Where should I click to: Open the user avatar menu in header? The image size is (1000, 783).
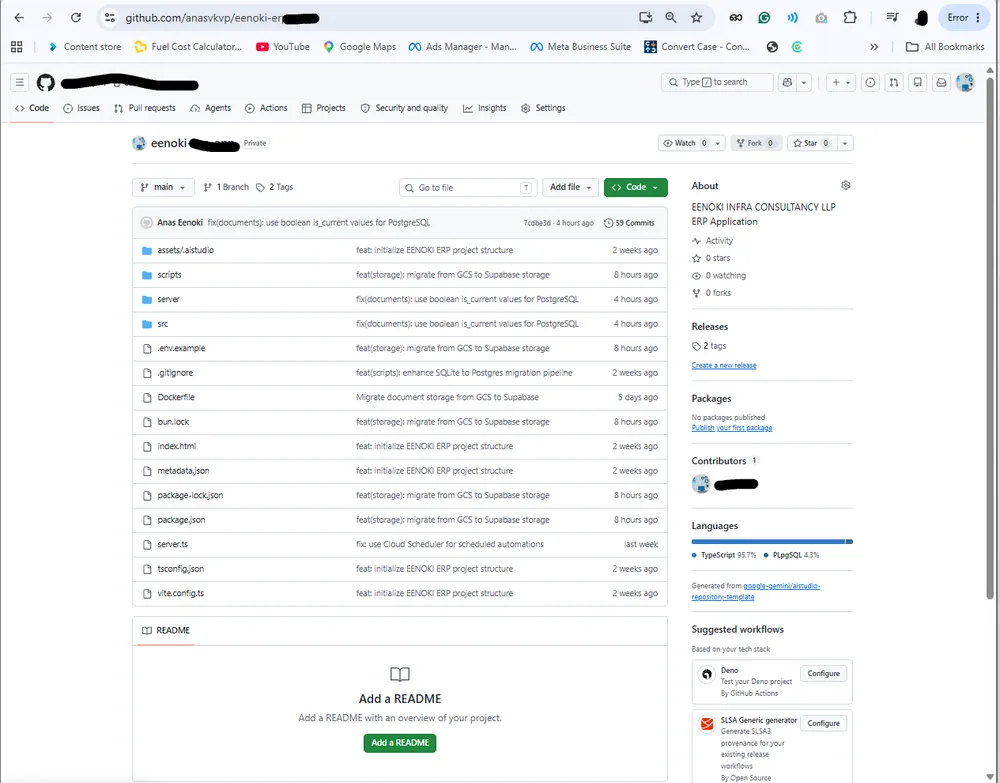coord(966,82)
